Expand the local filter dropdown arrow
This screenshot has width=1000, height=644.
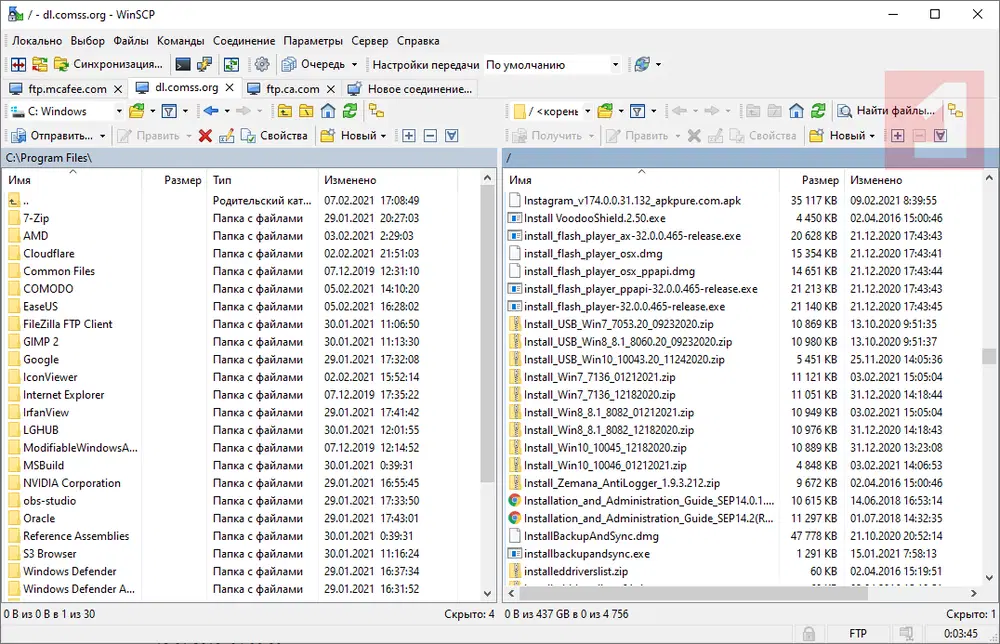tap(186, 111)
